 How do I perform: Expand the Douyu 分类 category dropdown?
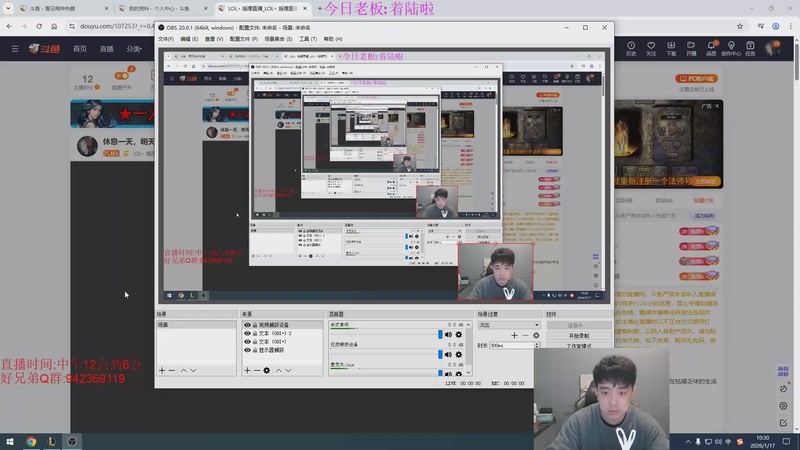(x=134, y=48)
